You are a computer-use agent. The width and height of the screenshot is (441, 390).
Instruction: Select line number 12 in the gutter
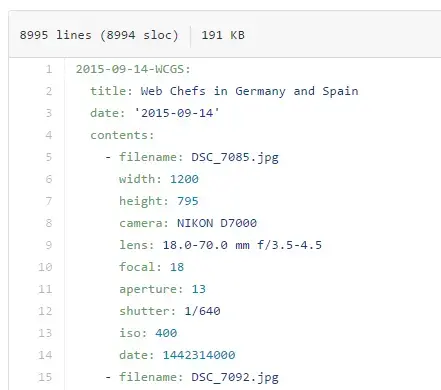tap(45, 311)
